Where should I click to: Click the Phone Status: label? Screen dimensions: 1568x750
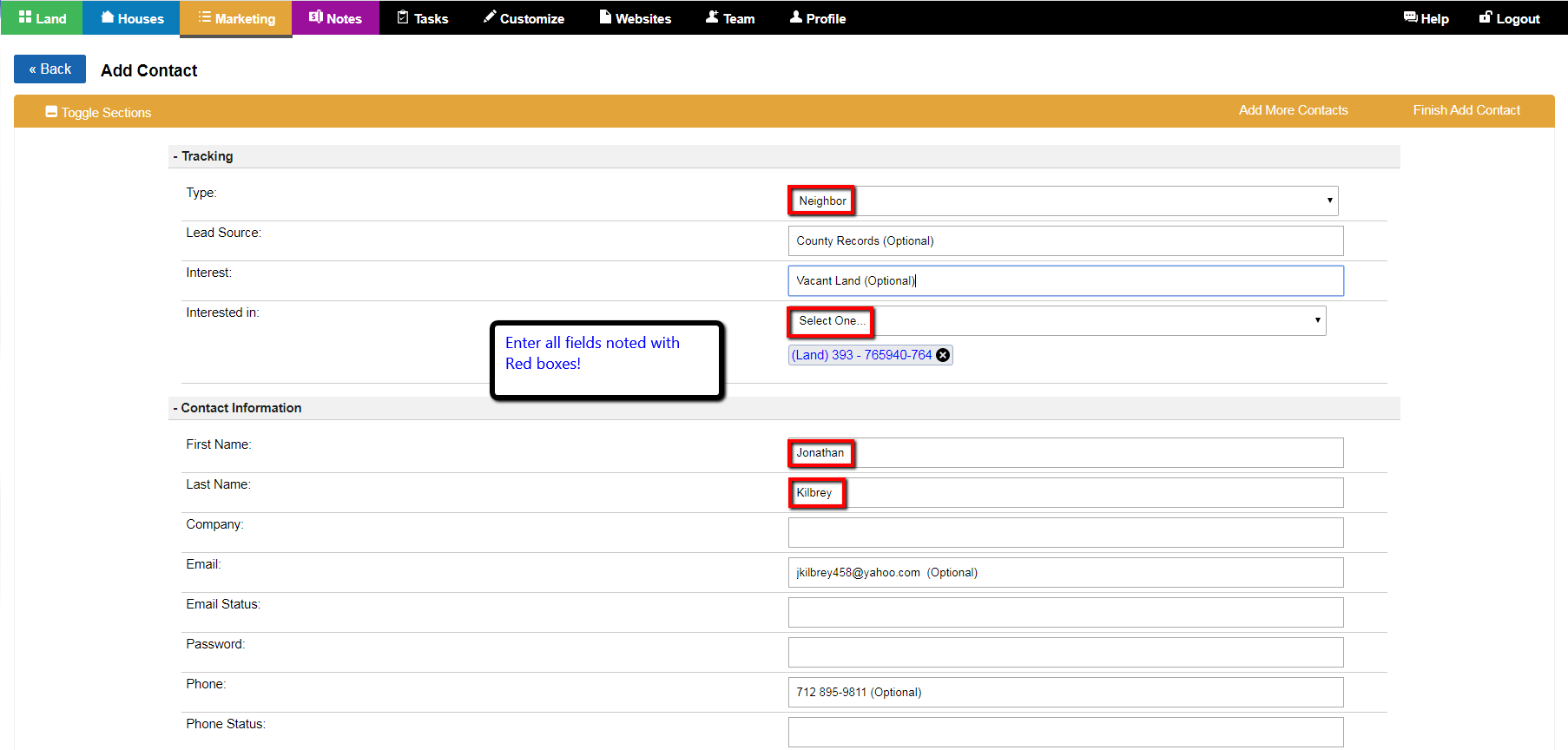pos(226,724)
